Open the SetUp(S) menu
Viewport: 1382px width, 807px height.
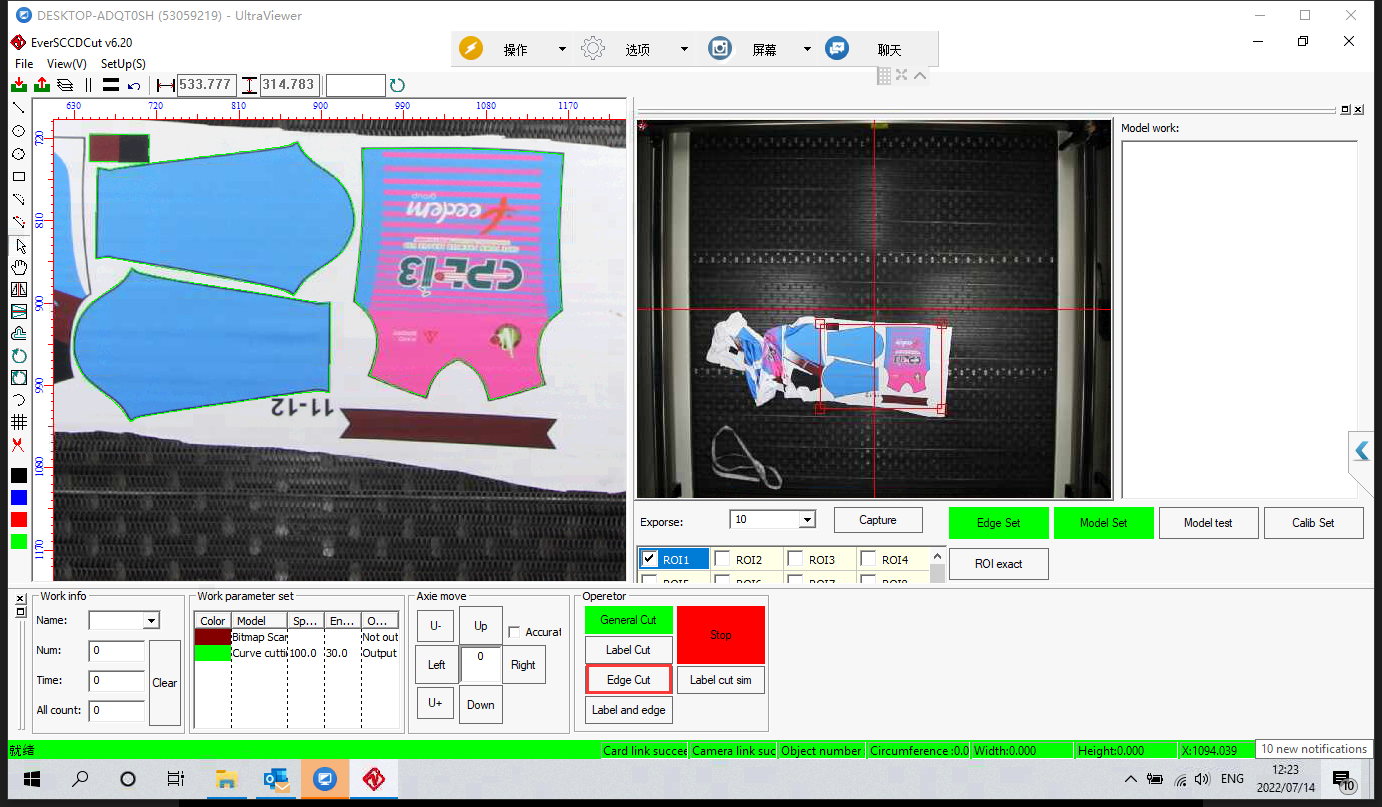(123, 64)
